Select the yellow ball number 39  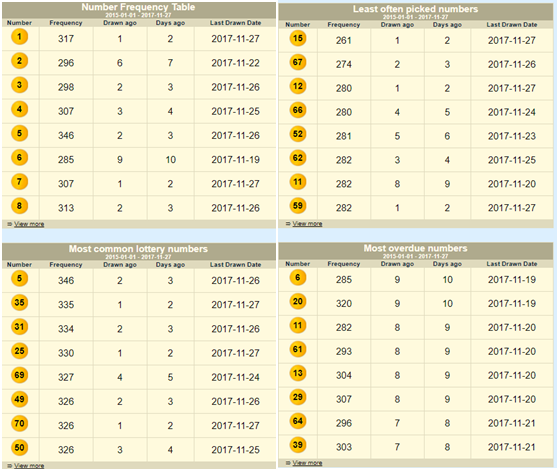point(298,445)
